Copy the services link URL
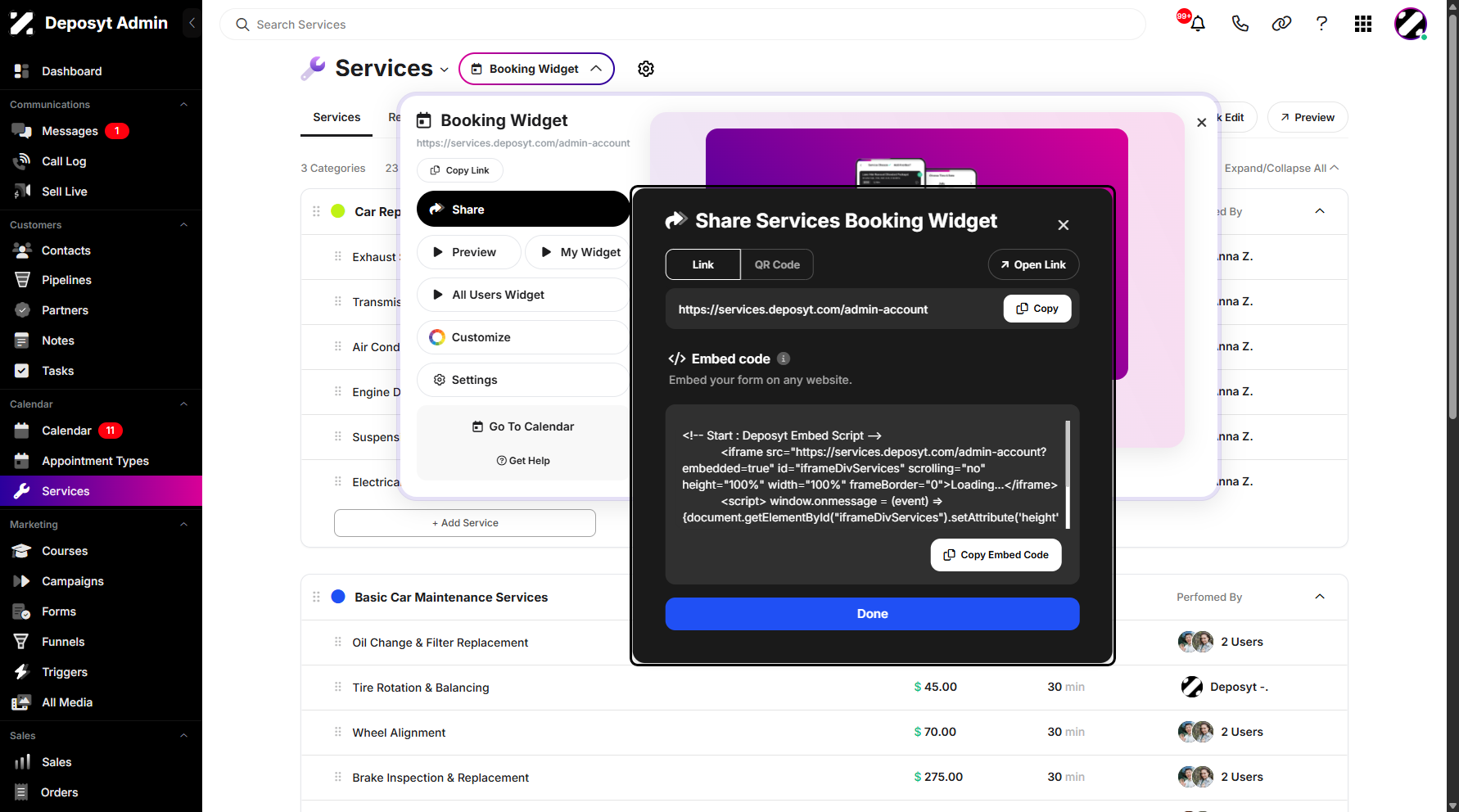 click(1037, 309)
